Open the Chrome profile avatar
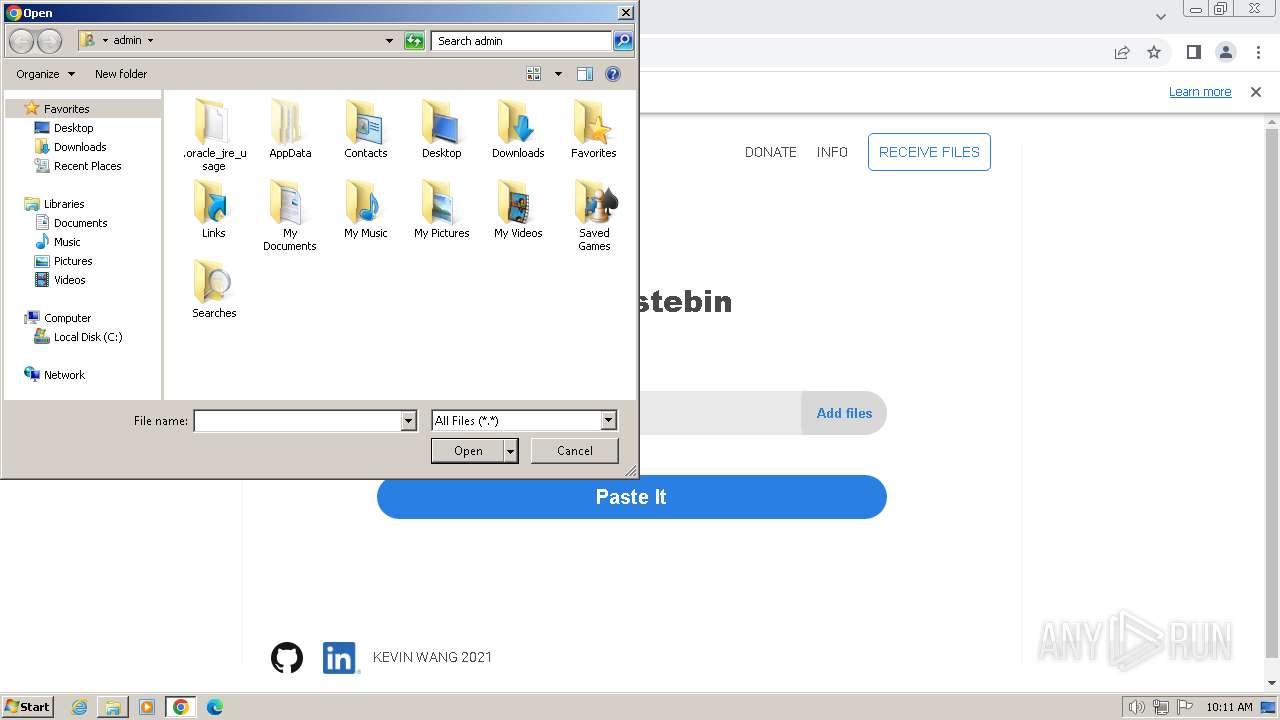The height and width of the screenshot is (720, 1280). pyautogui.click(x=1226, y=52)
